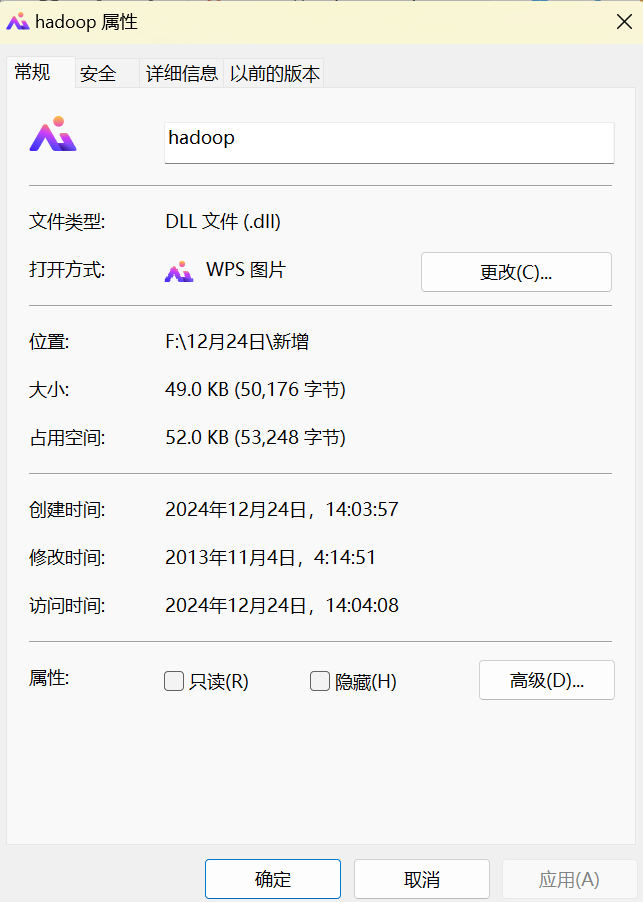This screenshot has width=643, height=902.
Task: Switch to the 常规 tab
Action: 40,72
